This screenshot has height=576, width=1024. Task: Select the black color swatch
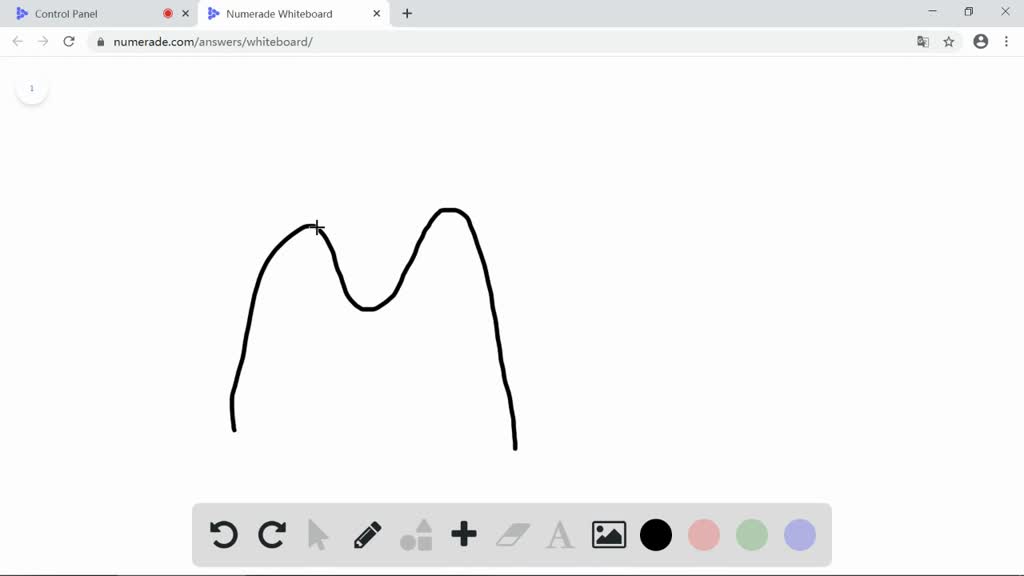[x=655, y=534]
